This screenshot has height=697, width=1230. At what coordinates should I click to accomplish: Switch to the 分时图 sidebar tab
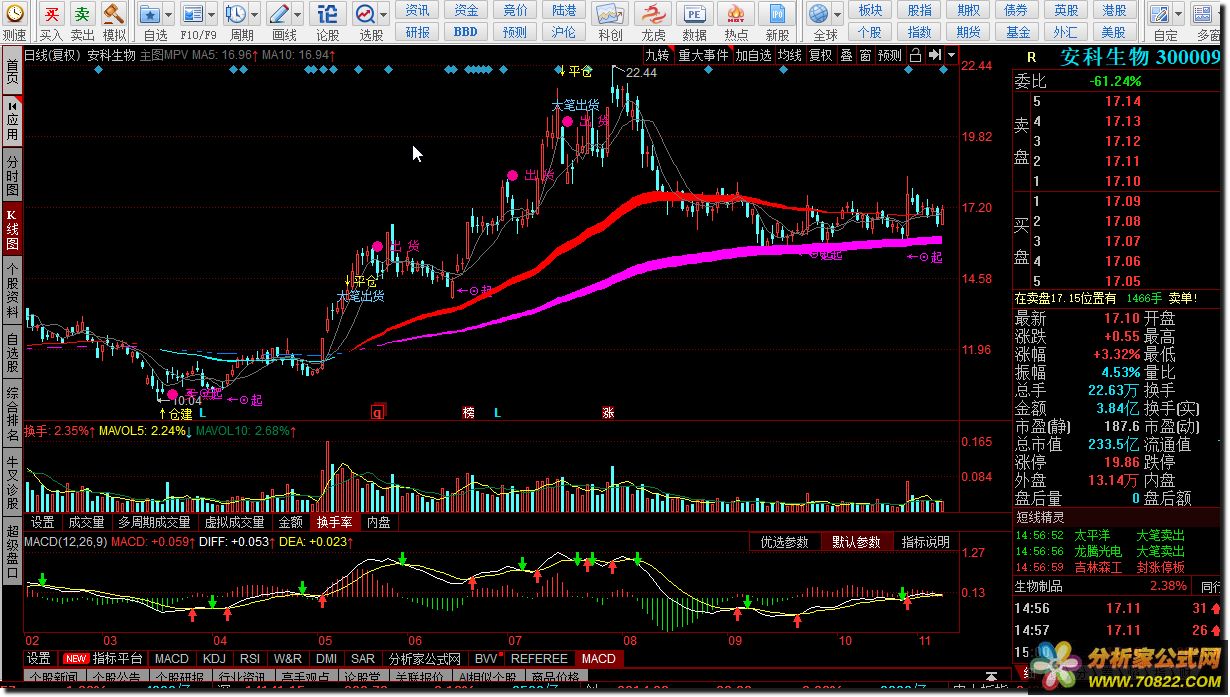pyautogui.click(x=12, y=175)
